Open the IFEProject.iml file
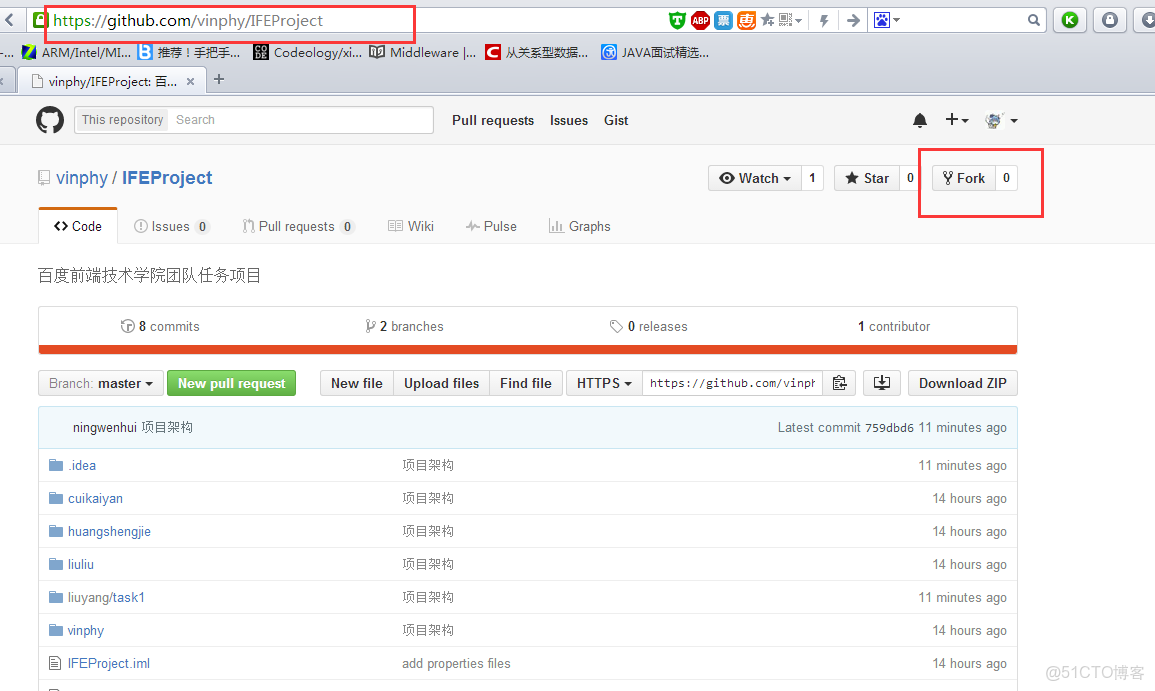This screenshot has width=1155, height=691. [108, 664]
